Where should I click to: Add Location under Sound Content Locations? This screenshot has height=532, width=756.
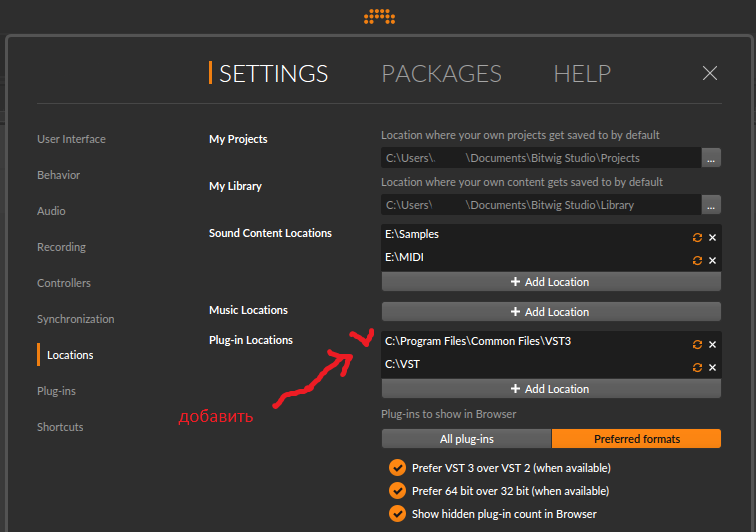(551, 282)
